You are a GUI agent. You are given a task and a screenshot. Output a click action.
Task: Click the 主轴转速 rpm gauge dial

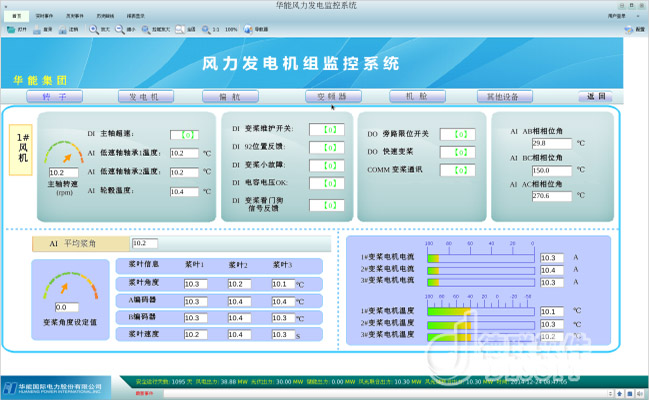[x=65, y=156]
